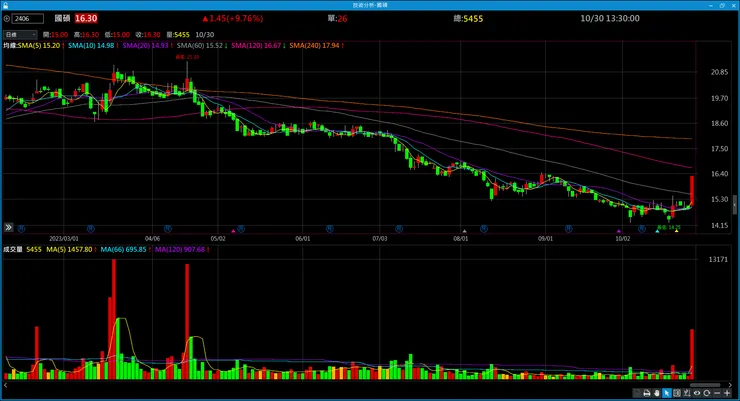Click the 開:15.00 open price text
The height and width of the screenshot is (401, 740).
pos(55,35)
